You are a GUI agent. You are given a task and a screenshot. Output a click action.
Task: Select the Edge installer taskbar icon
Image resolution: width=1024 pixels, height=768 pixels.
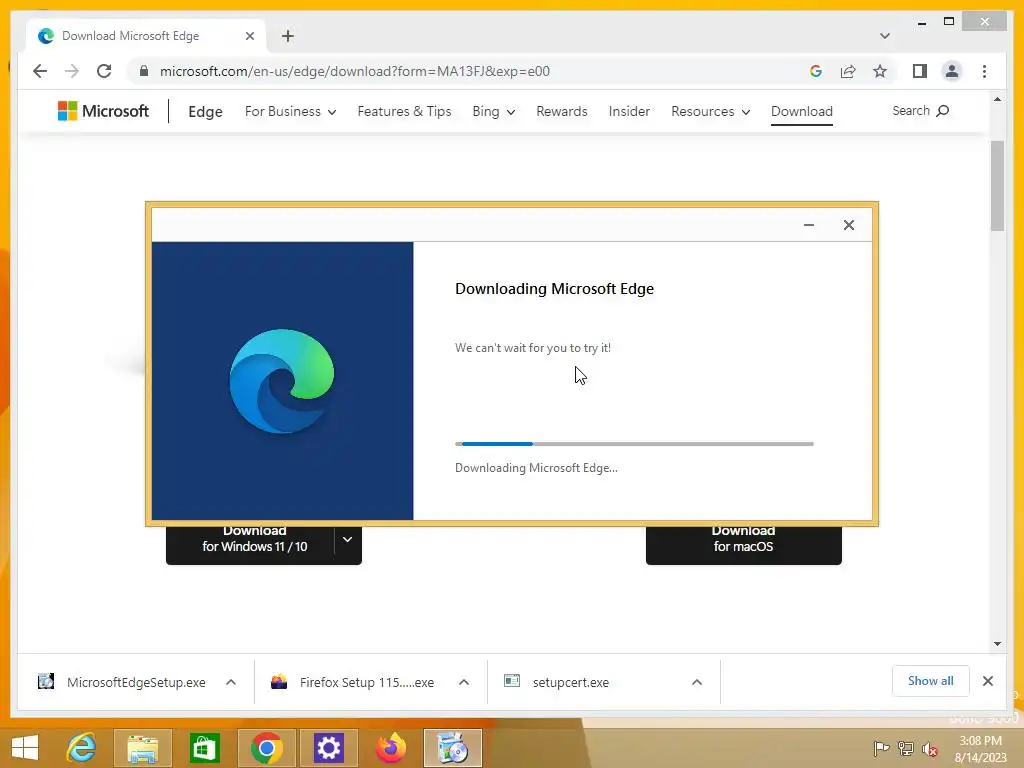453,748
